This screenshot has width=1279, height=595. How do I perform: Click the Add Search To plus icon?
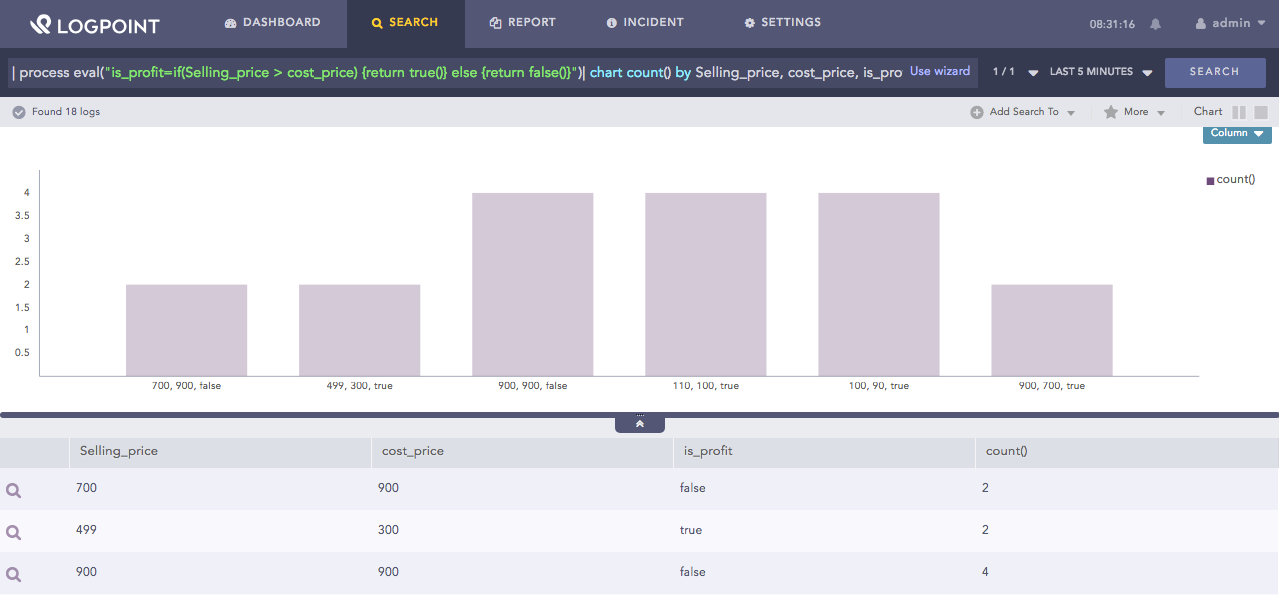(x=976, y=112)
